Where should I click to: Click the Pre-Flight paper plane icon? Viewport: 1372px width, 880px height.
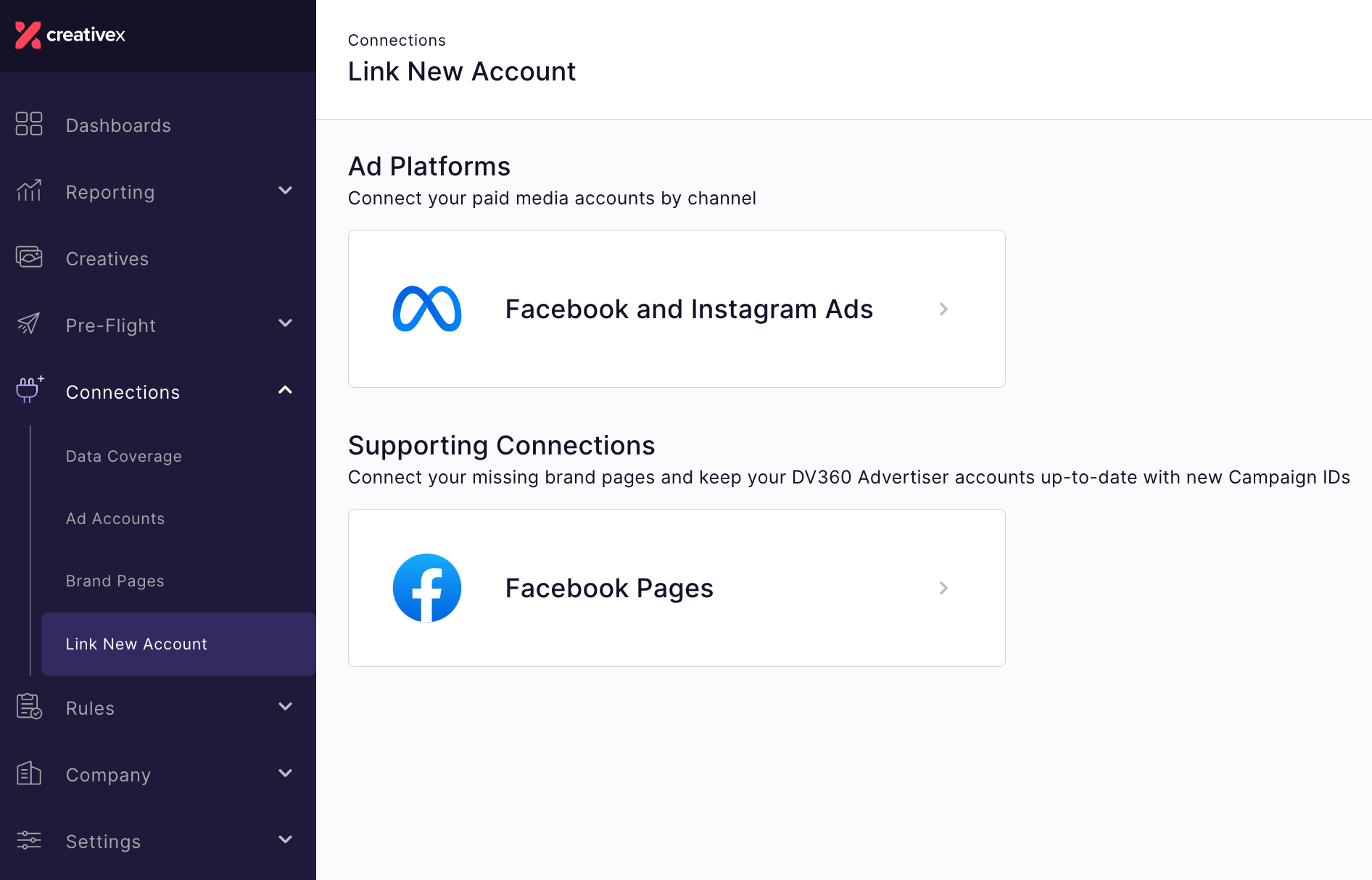click(29, 324)
